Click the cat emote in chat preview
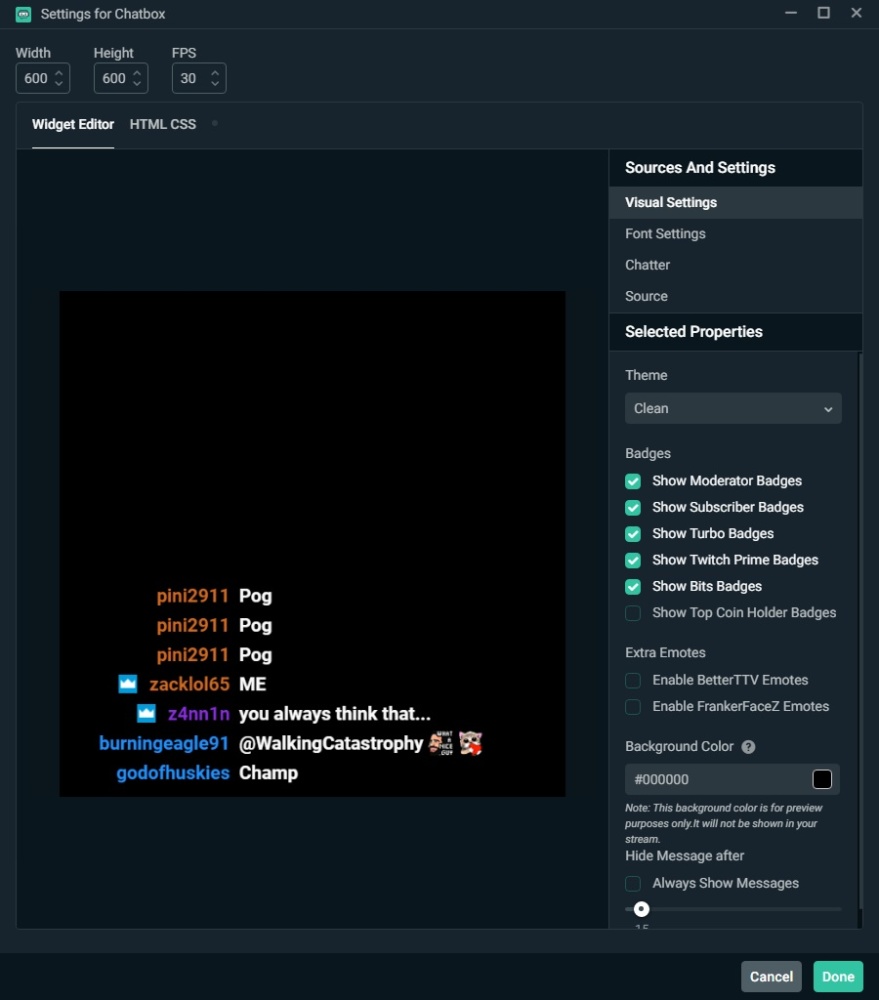 tap(471, 743)
